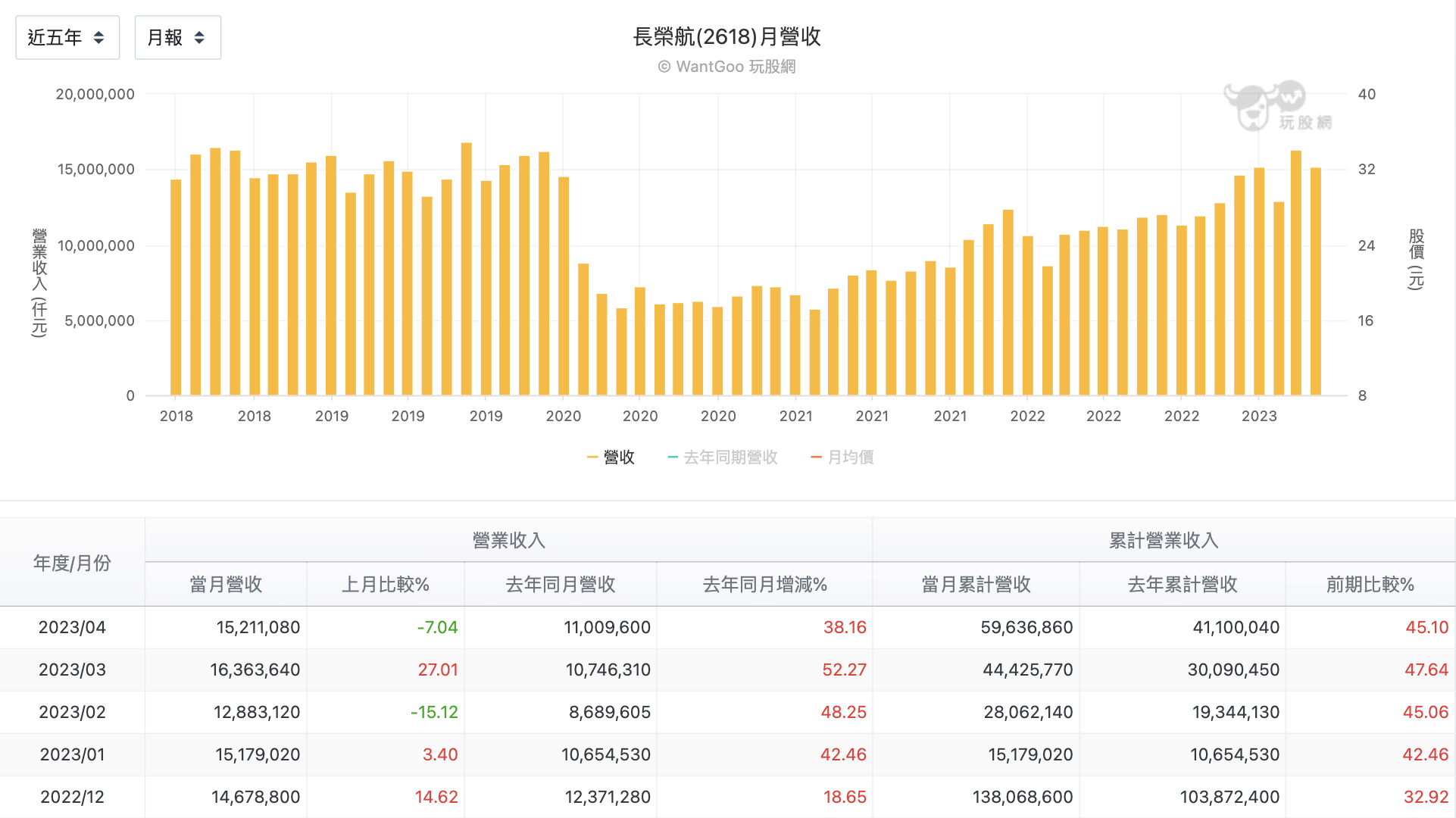Image resolution: width=1456 pixels, height=818 pixels.
Task: Click the 32.92 period comparison value
Action: (x=1426, y=797)
